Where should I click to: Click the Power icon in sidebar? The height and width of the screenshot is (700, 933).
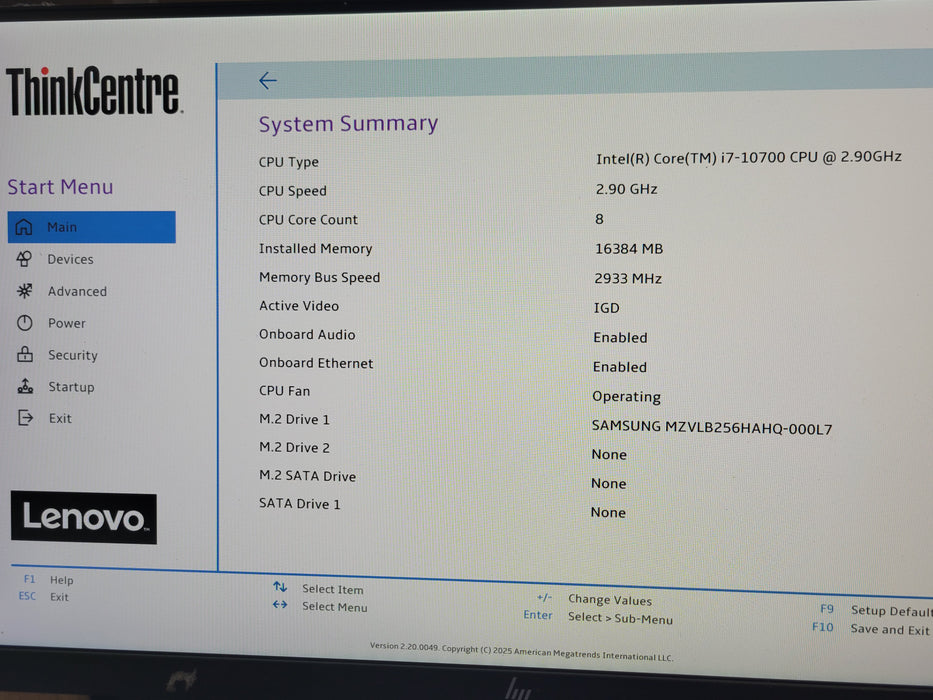tap(24, 323)
